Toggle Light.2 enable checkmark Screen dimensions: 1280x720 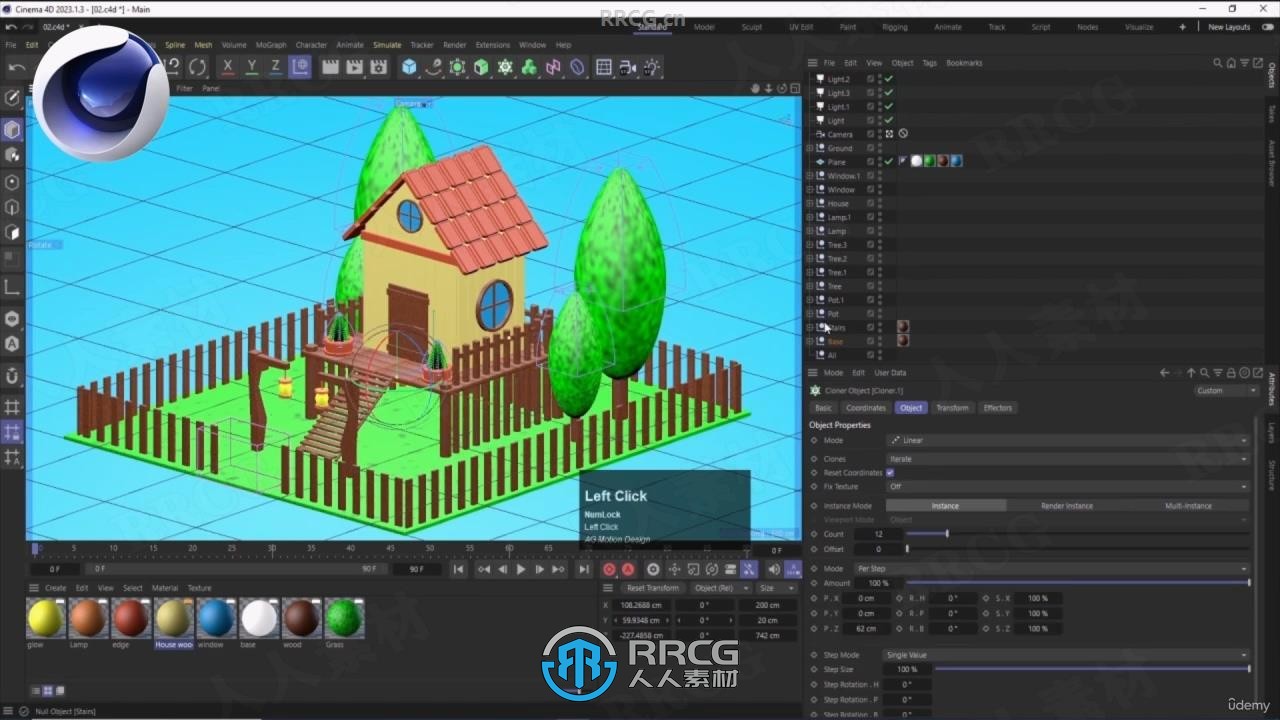888,79
